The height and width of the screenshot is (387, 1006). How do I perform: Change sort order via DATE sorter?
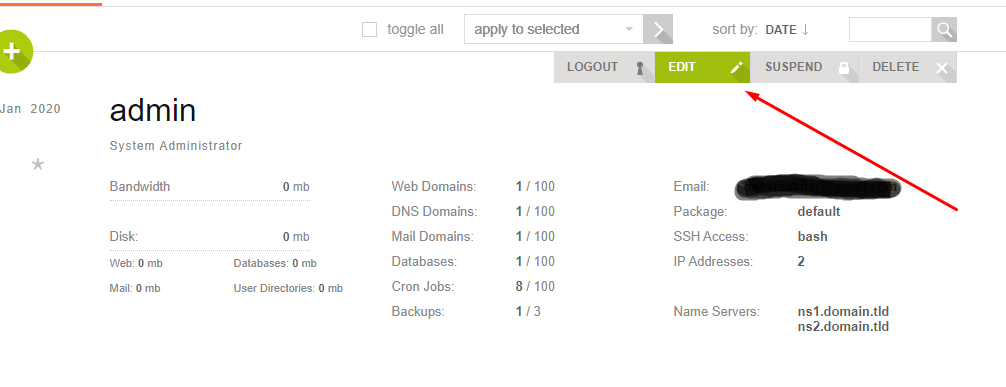787,30
